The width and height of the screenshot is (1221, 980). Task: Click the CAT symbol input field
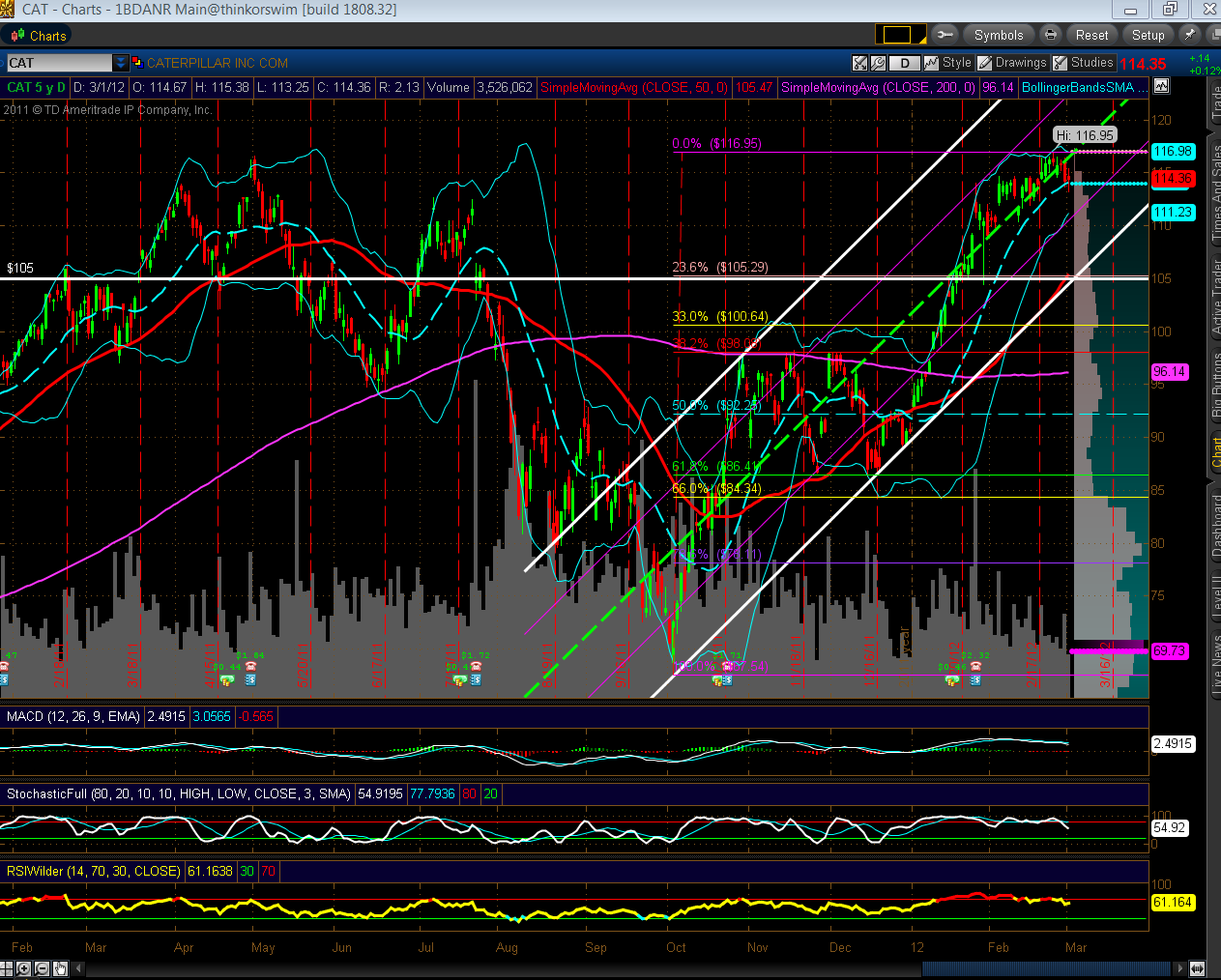(x=59, y=63)
